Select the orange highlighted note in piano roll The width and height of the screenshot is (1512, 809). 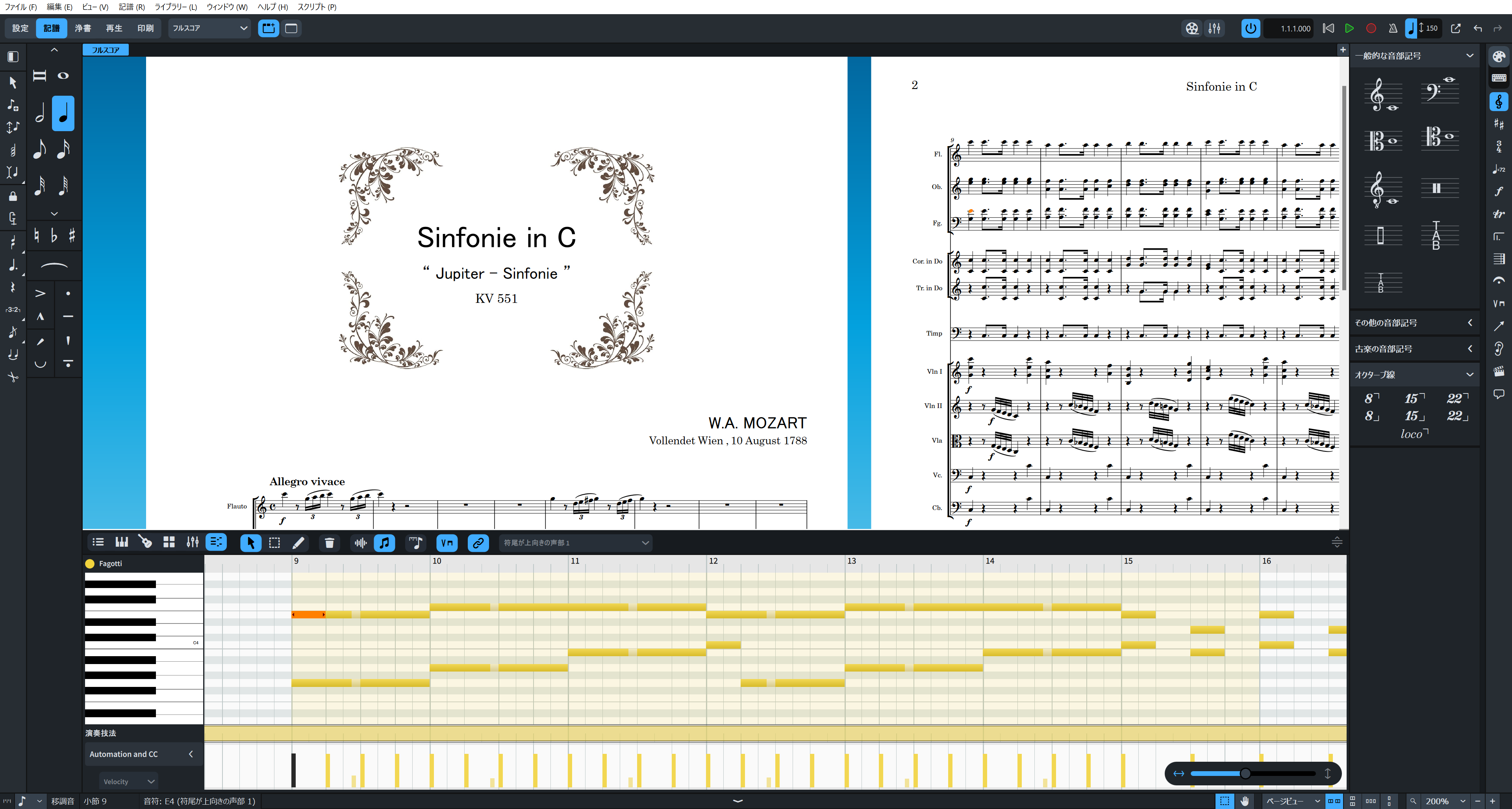coord(309,615)
